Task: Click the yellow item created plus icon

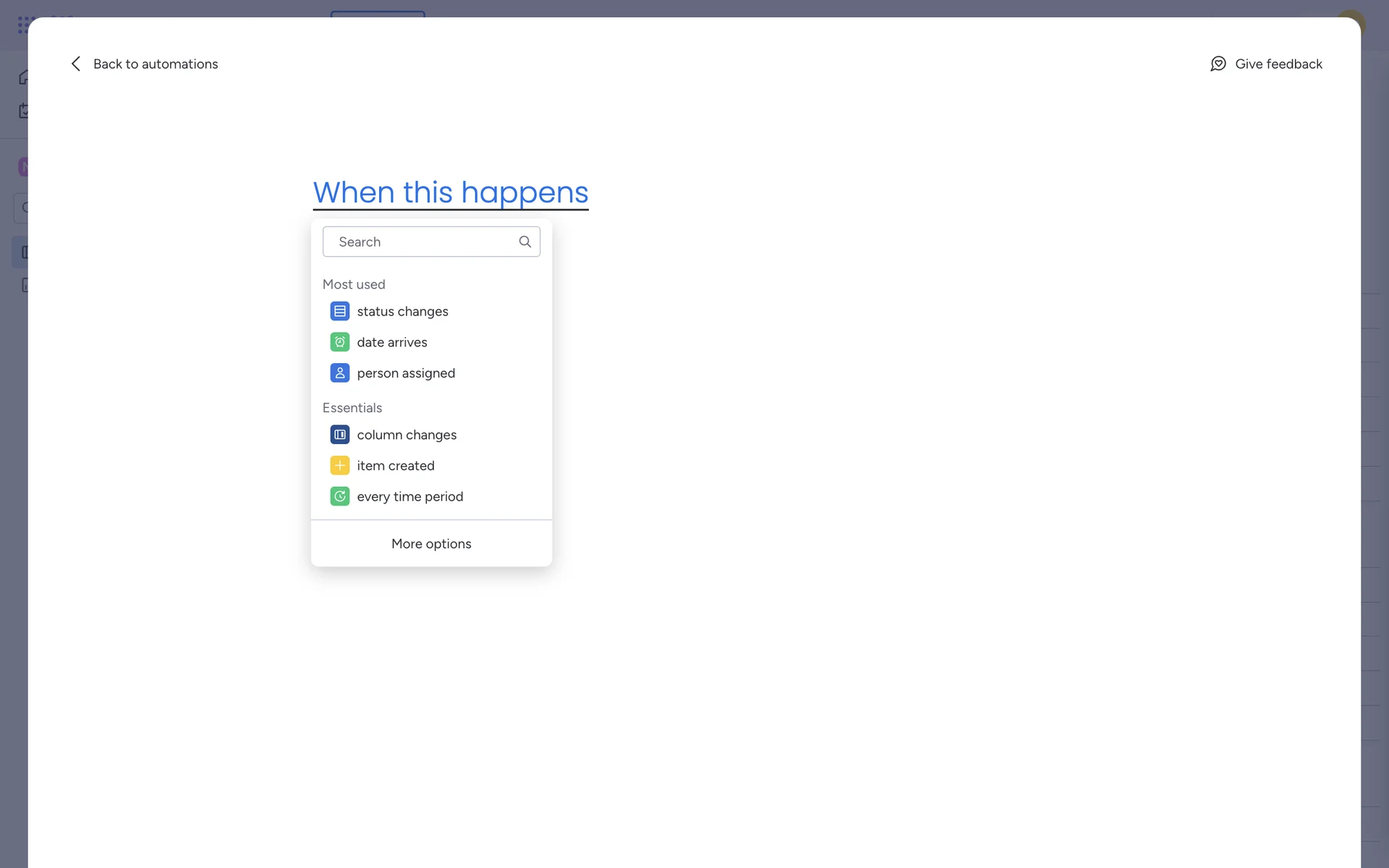Action: 339,466
